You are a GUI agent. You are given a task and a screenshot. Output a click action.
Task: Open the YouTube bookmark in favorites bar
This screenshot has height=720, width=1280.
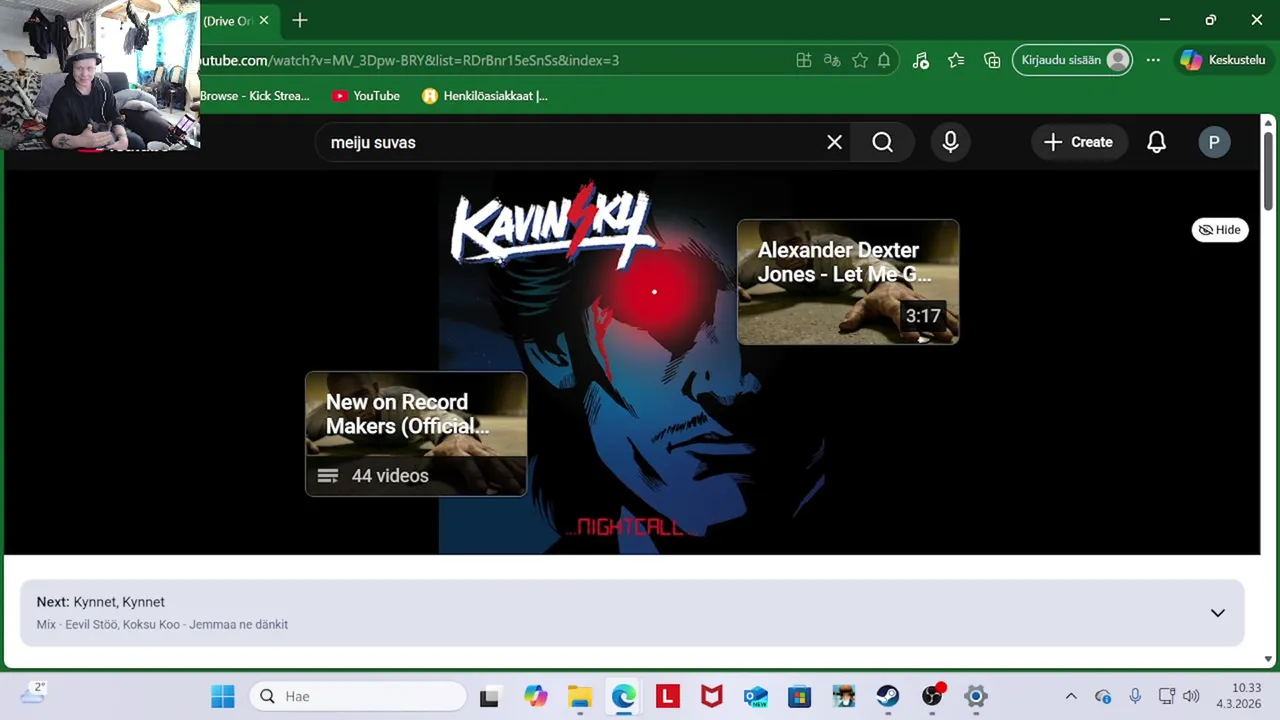click(x=366, y=96)
